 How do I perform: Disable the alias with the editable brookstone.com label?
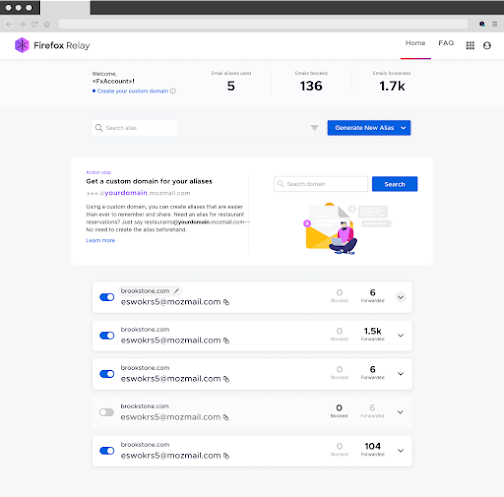coord(107,297)
